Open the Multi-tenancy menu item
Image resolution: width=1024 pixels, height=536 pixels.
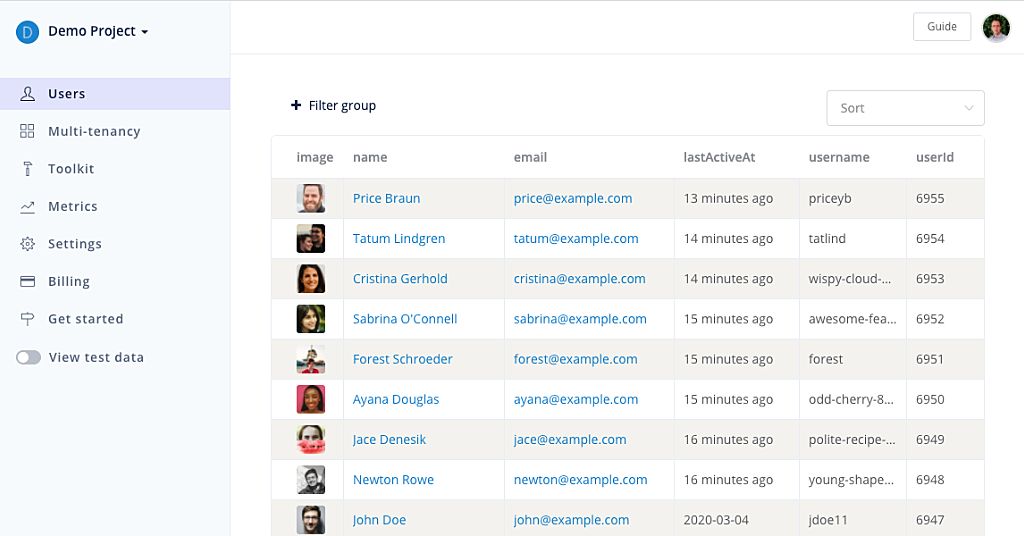(x=94, y=131)
